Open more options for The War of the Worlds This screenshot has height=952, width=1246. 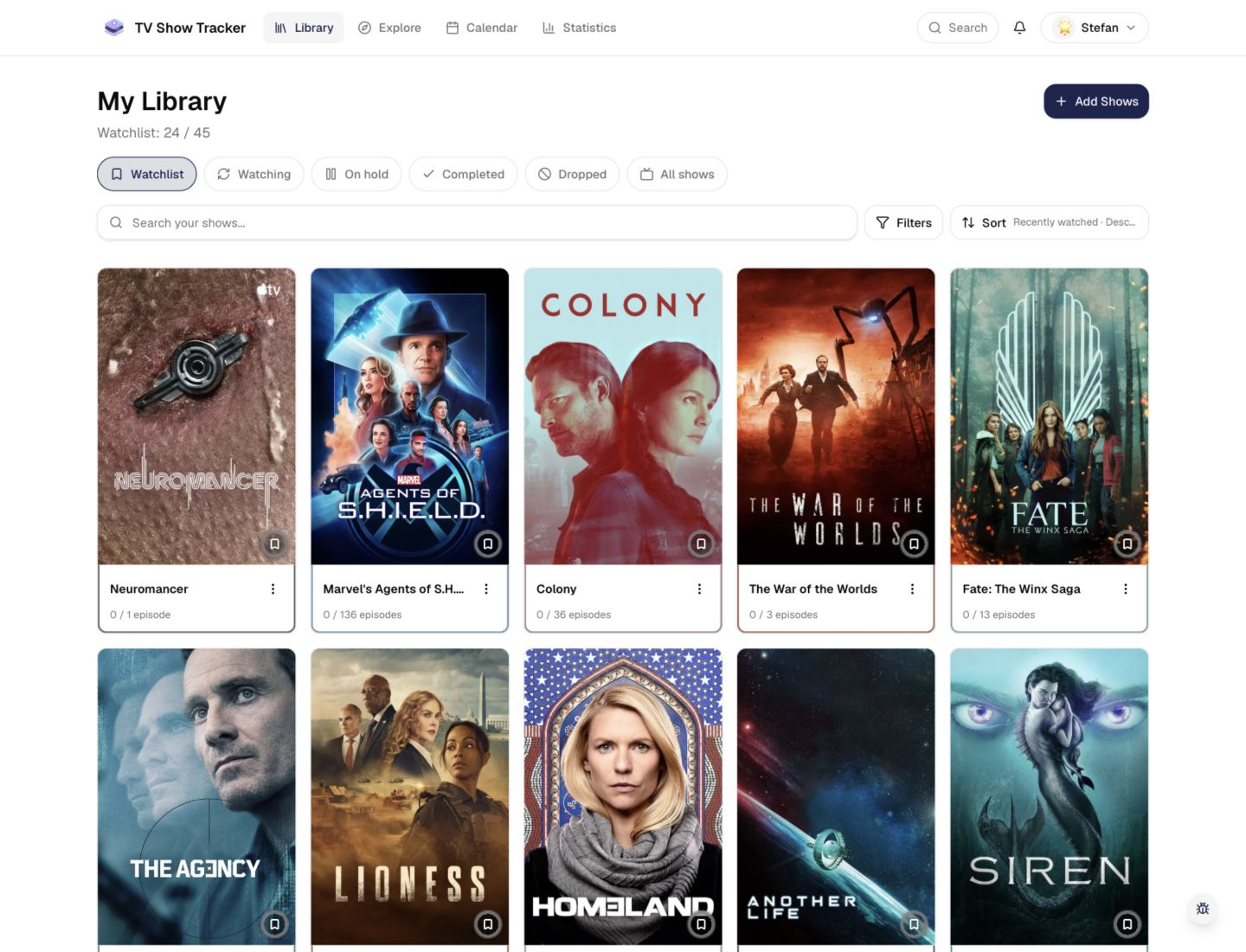(912, 589)
